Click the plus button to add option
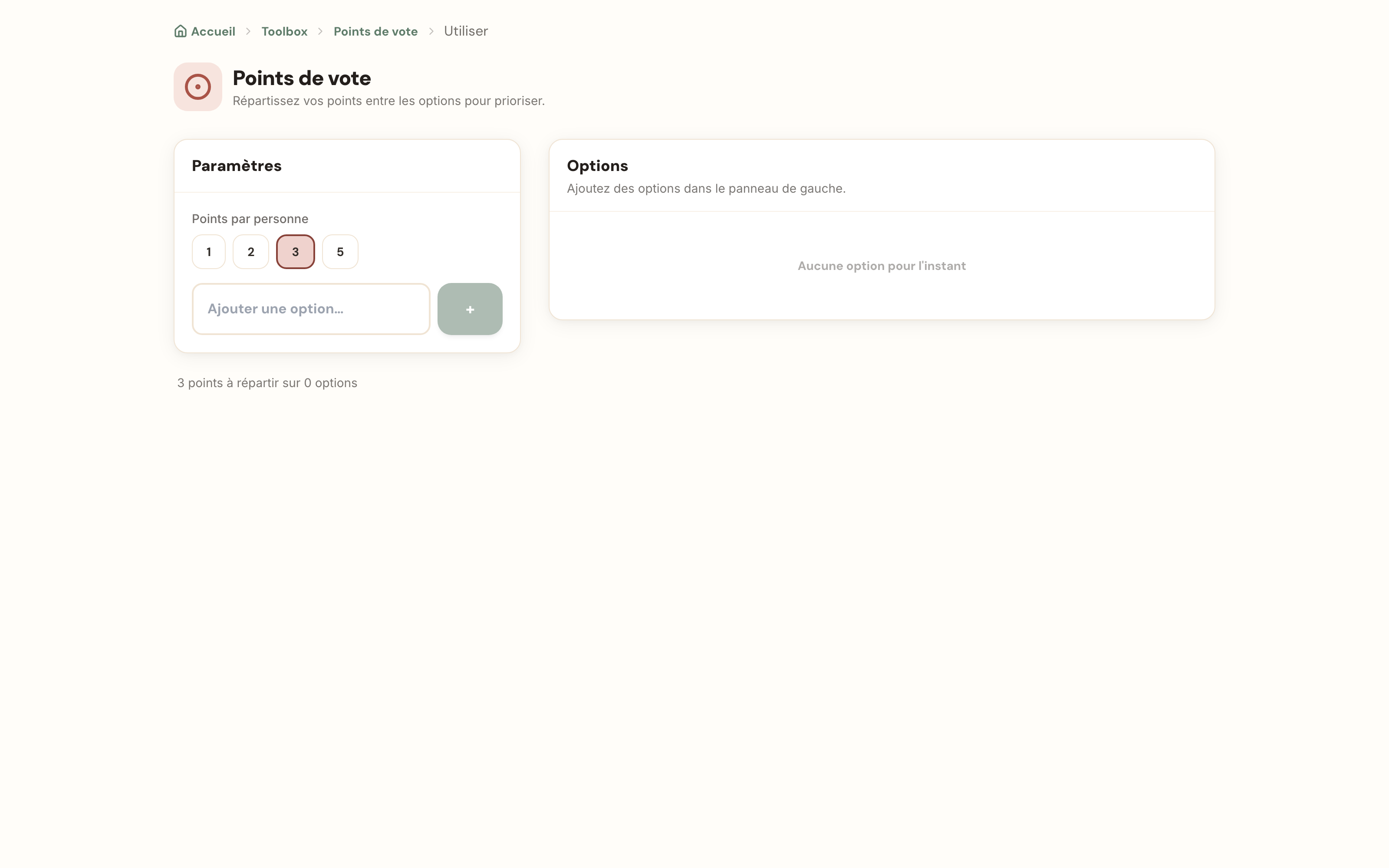Image resolution: width=1389 pixels, height=868 pixels. pos(470,309)
